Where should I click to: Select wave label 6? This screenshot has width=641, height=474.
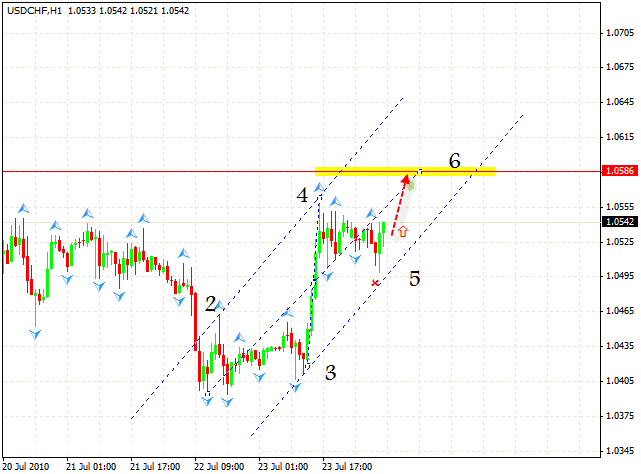pyautogui.click(x=455, y=161)
